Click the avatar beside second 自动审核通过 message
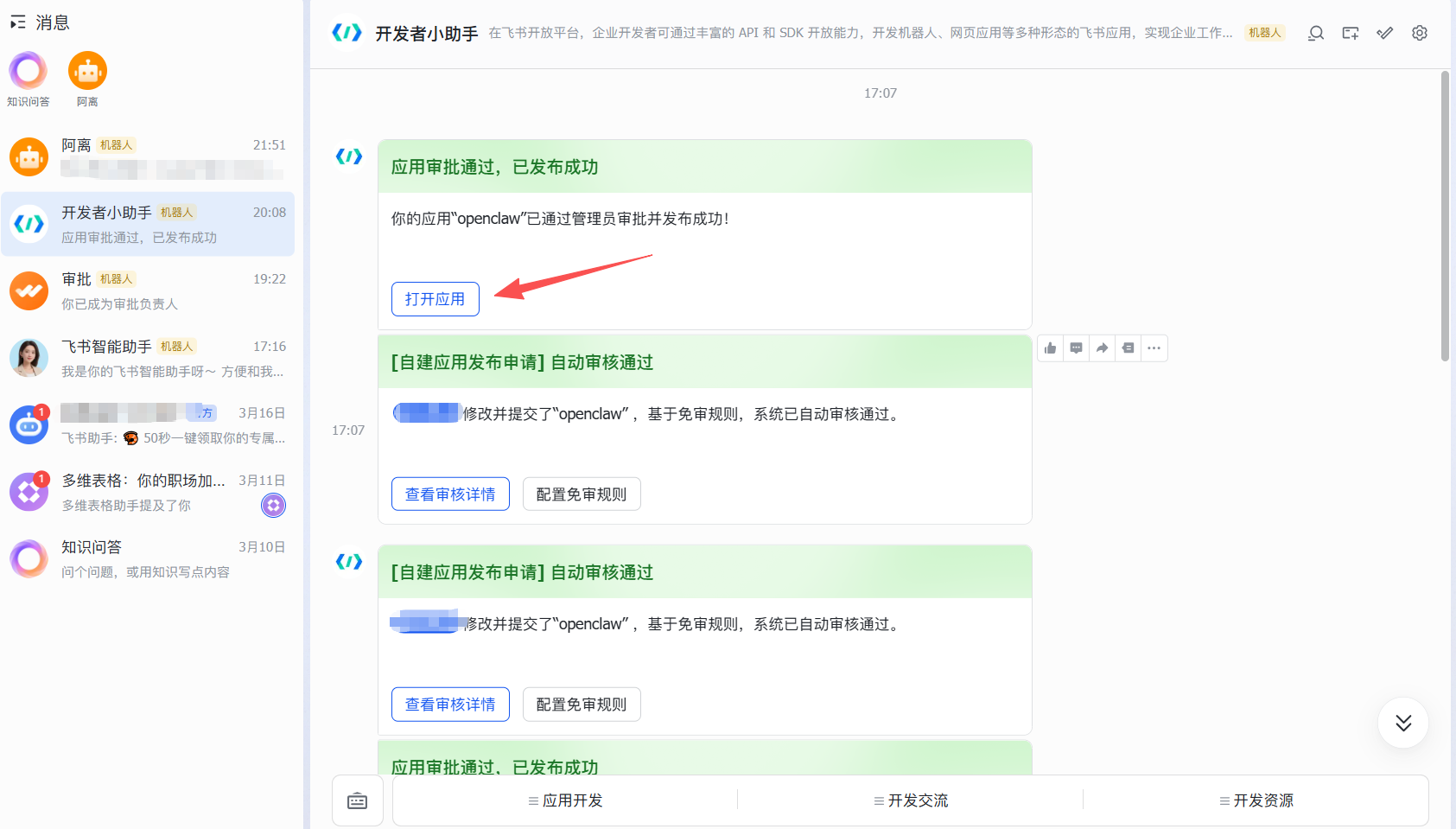Viewport: 1456px width, 829px height. click(349, 562)
